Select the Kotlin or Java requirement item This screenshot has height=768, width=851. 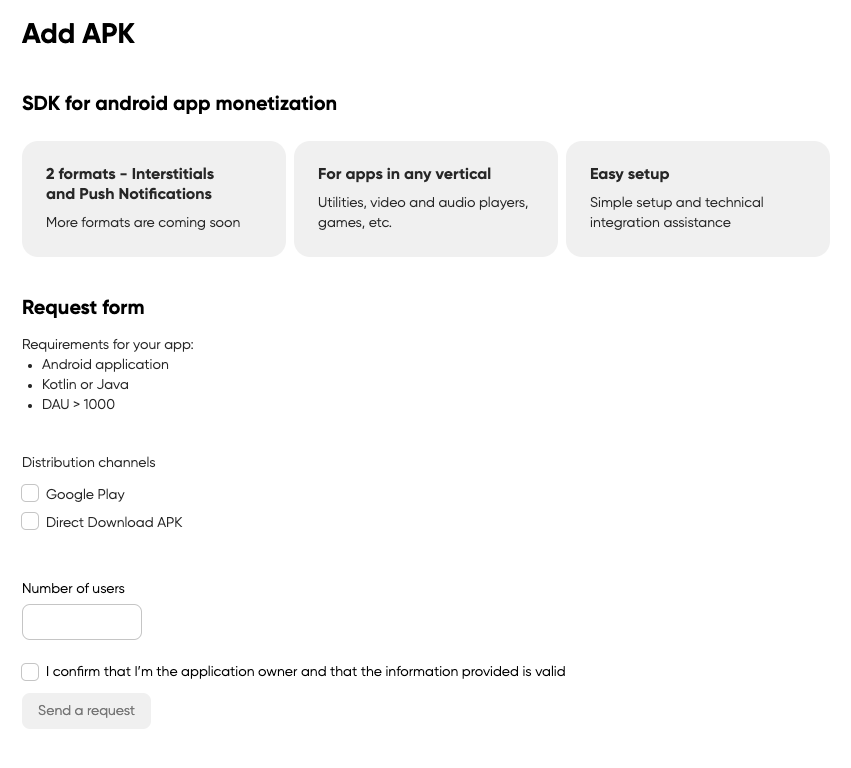coord(85,385)
